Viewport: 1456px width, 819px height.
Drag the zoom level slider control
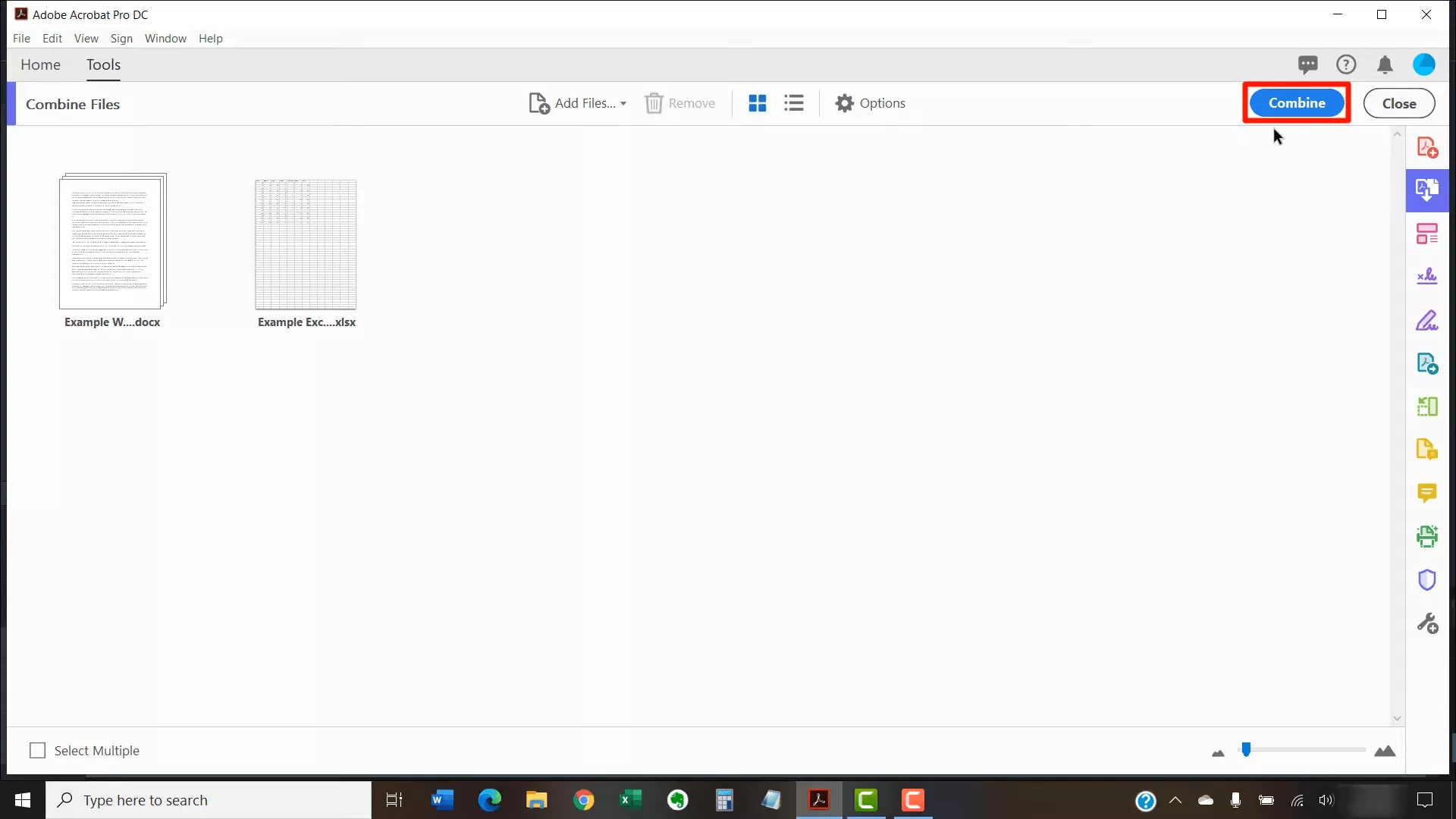tap(1247, 748)
